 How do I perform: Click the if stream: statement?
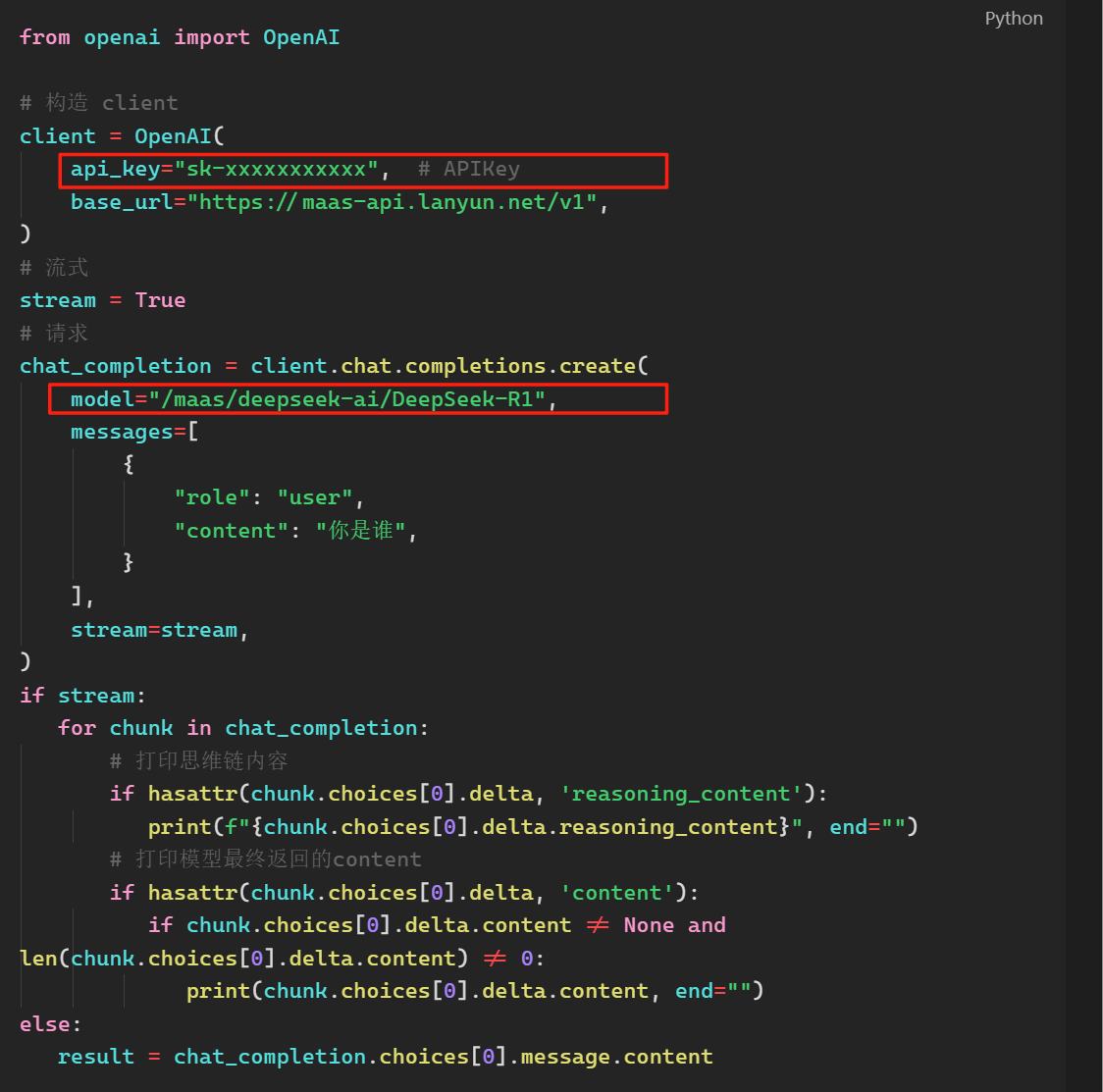(x=82, y=696)
